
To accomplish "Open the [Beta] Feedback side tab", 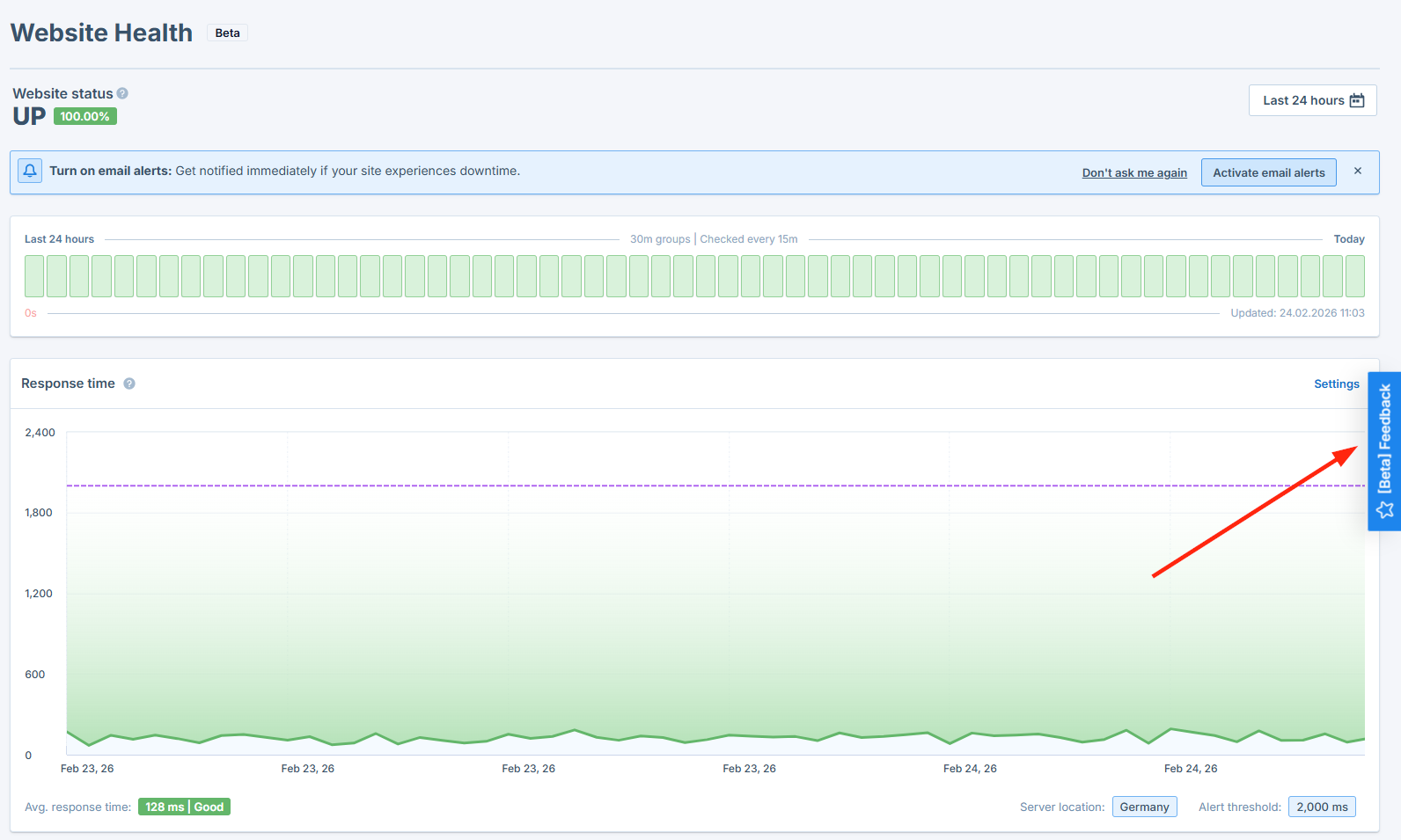I will click(x=1384, y=438).
